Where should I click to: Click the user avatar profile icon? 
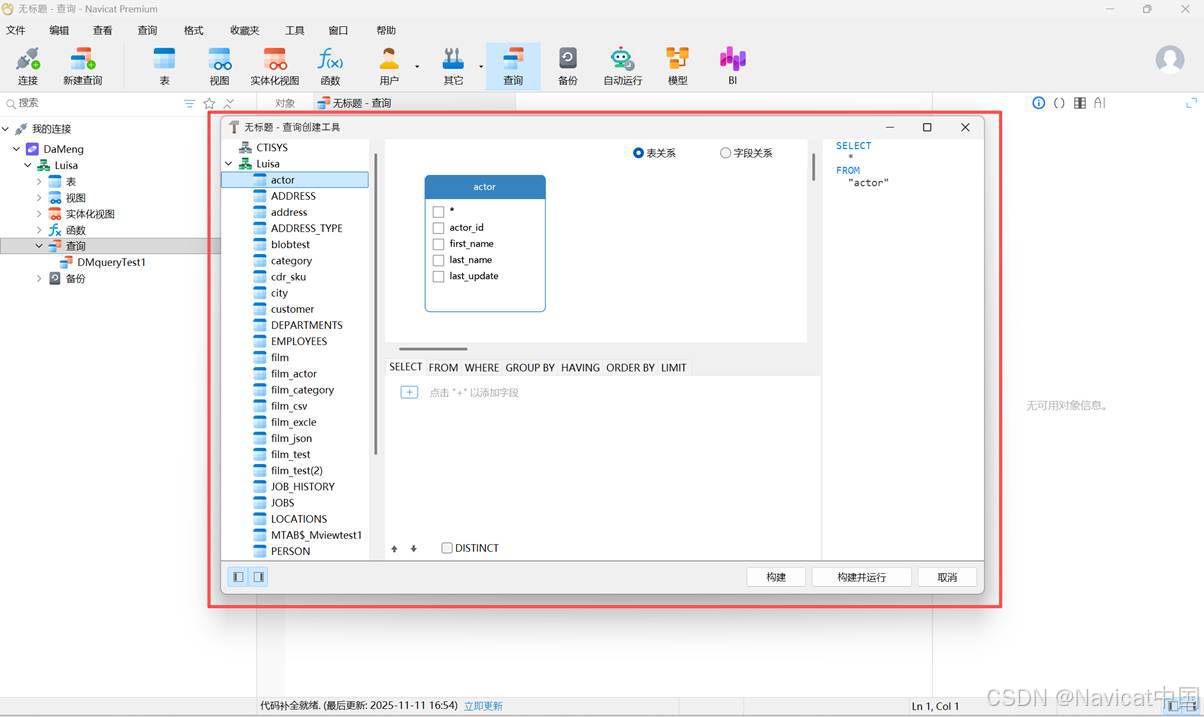(x=1170, y=59)
